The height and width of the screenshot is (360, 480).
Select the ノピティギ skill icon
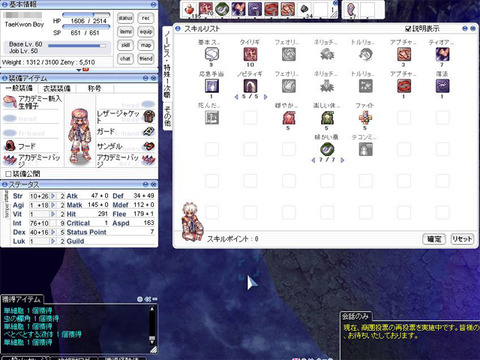click(250, 86)
